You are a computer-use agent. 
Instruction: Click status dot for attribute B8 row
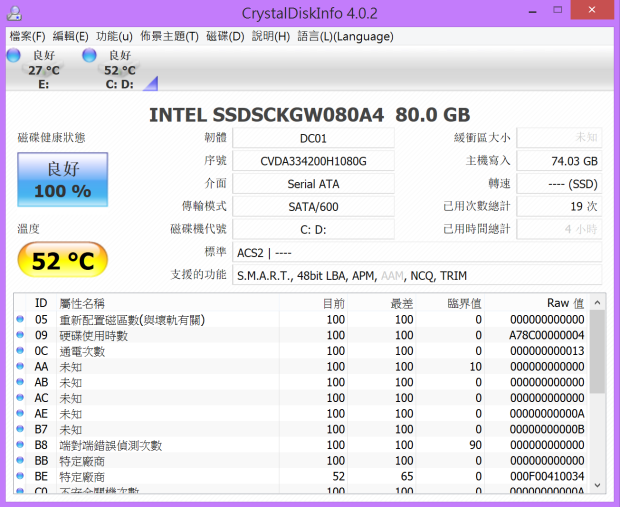(x=20, y=445)
